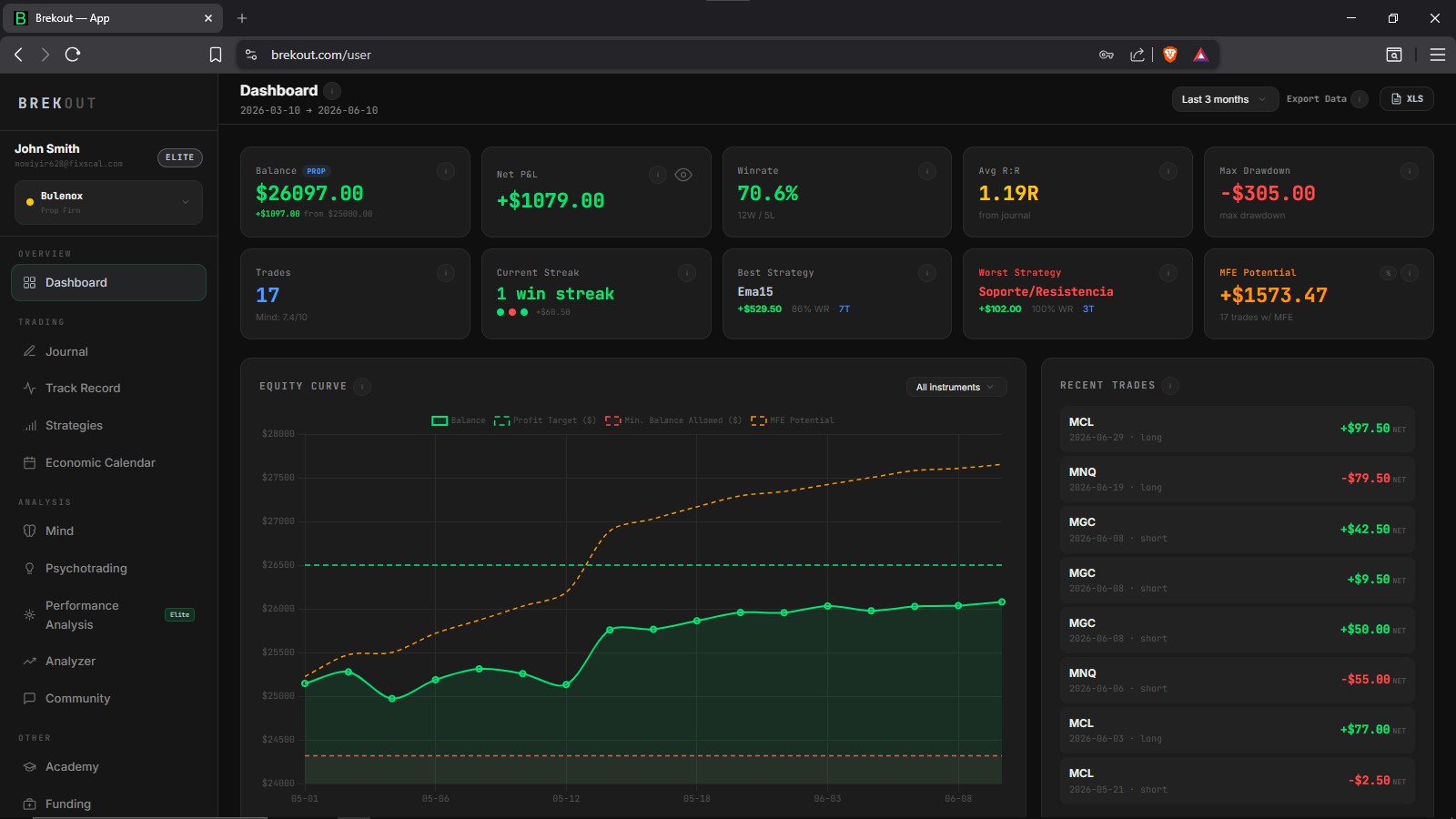This screenshot has height=819, width=1456.
Task: Click the Academy graduation cap icon
Action: (x=29, y=766)
